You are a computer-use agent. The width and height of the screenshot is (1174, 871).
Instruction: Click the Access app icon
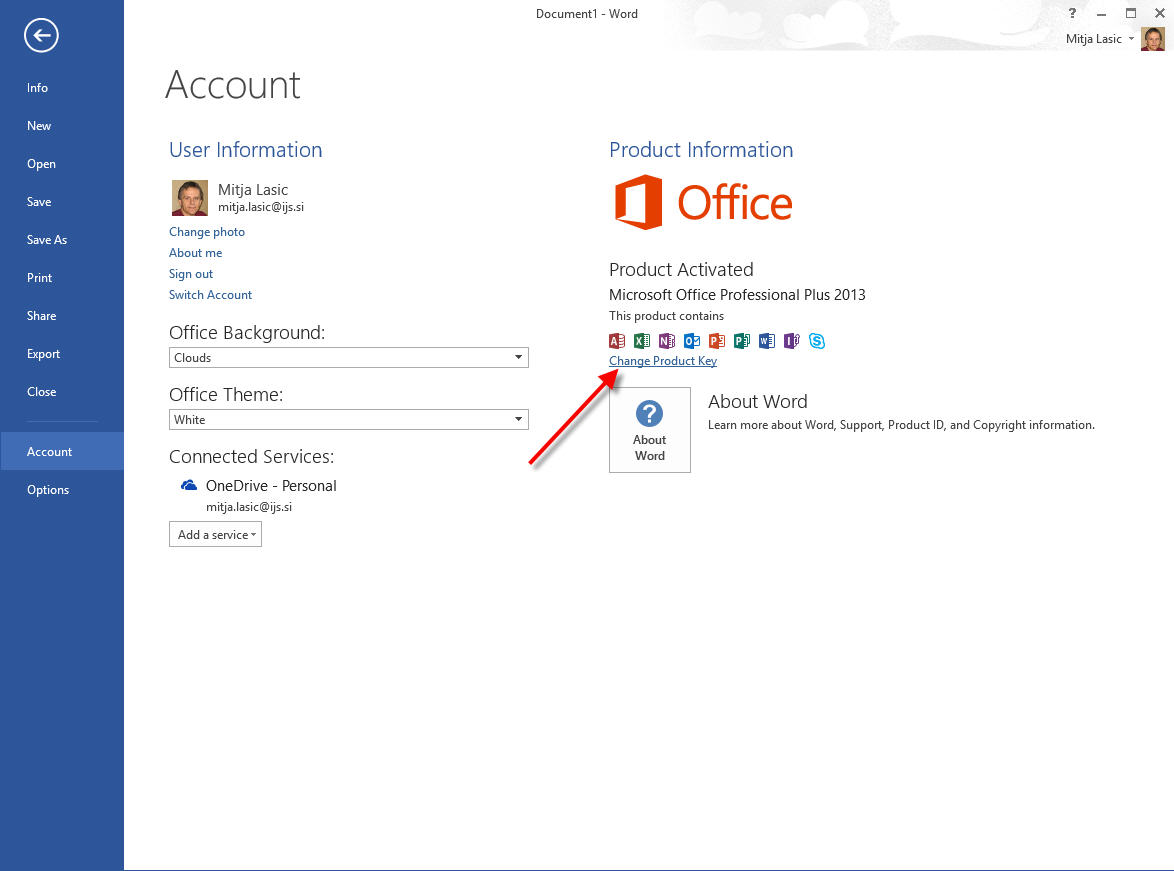click(617, 341)
